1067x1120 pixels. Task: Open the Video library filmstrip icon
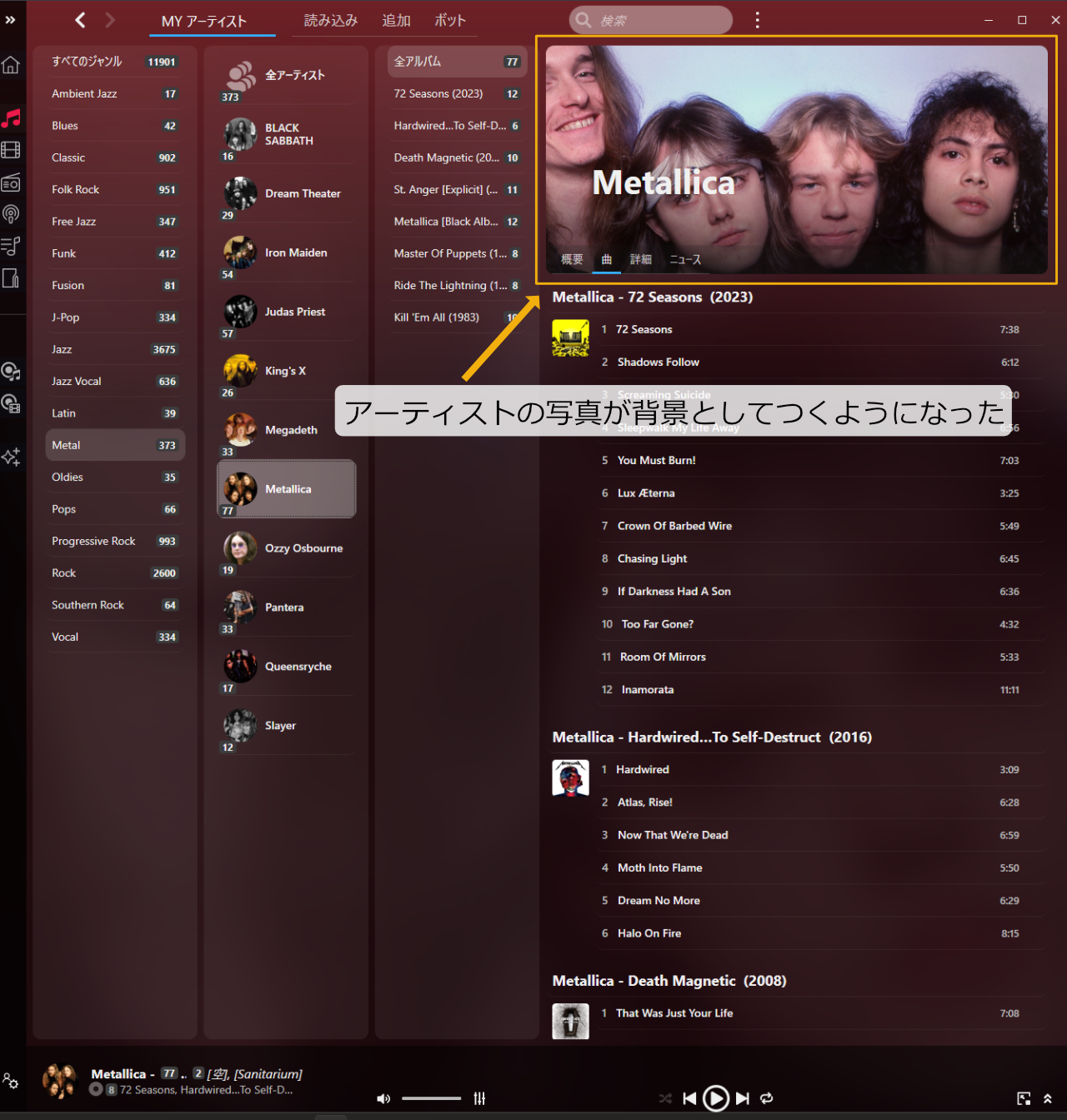[x=11, y=150]
